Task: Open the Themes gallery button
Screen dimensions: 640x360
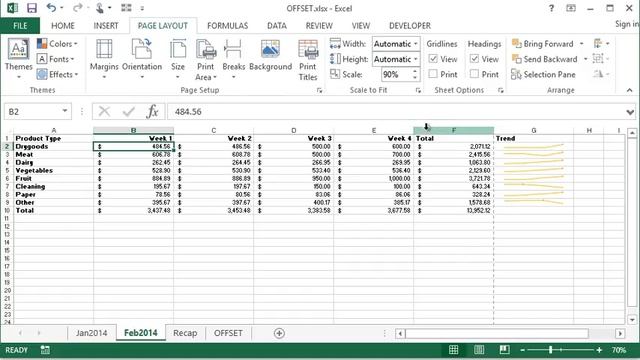Action: point(18,58)
